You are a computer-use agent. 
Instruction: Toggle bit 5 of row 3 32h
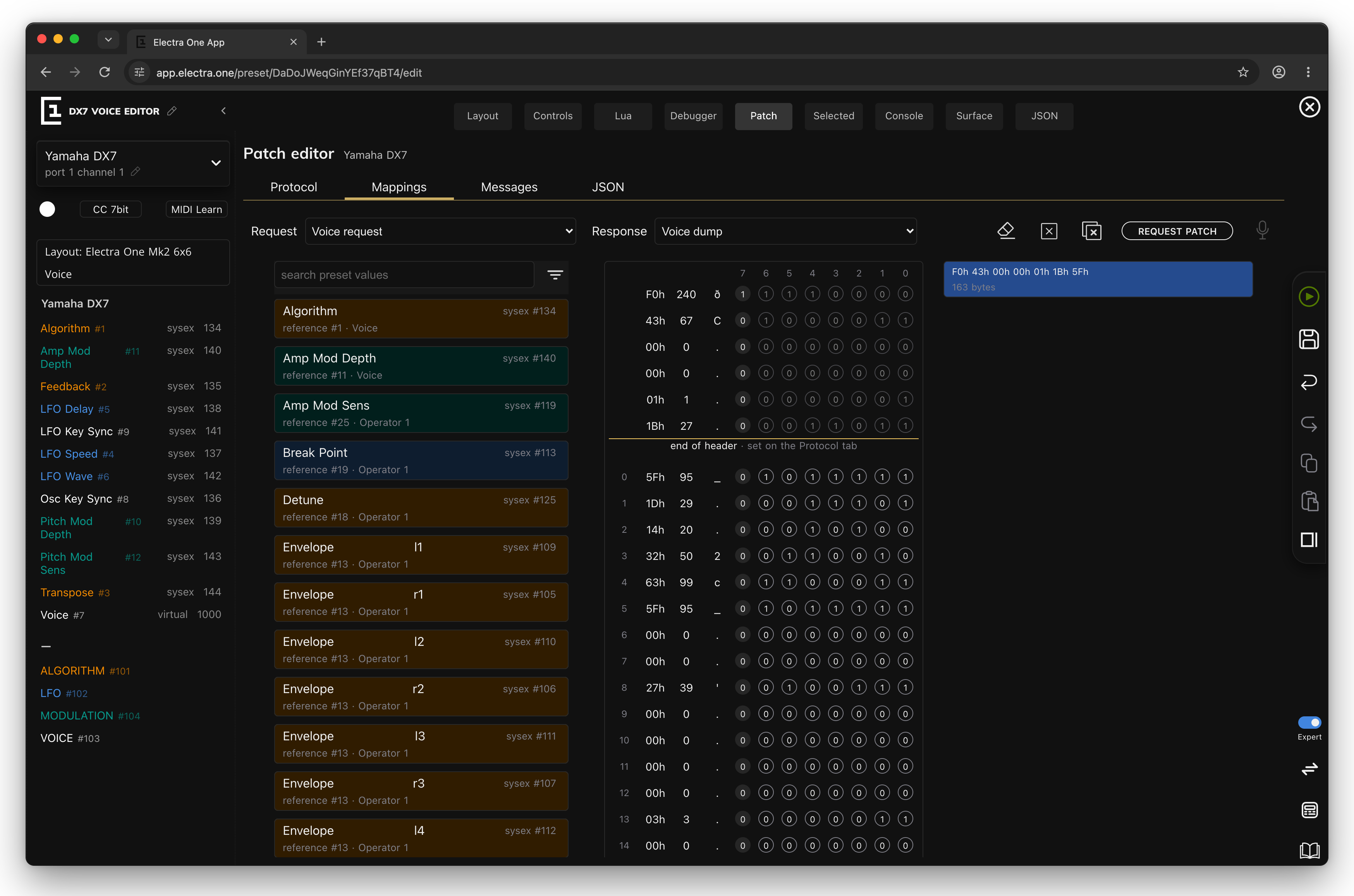pos(789,555)
